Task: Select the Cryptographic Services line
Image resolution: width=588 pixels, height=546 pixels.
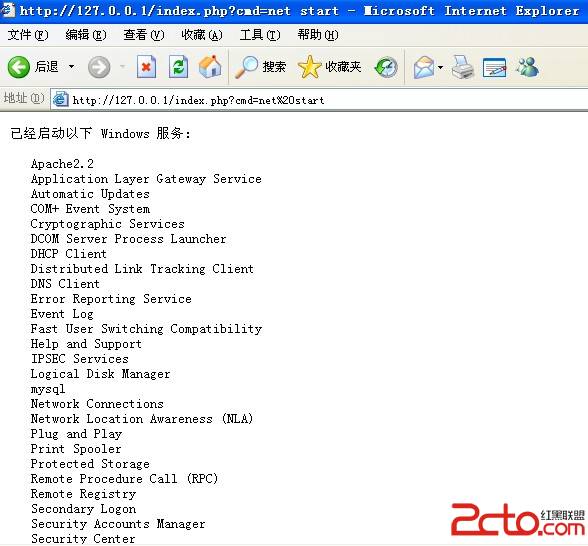Action: tap(108, 224)
